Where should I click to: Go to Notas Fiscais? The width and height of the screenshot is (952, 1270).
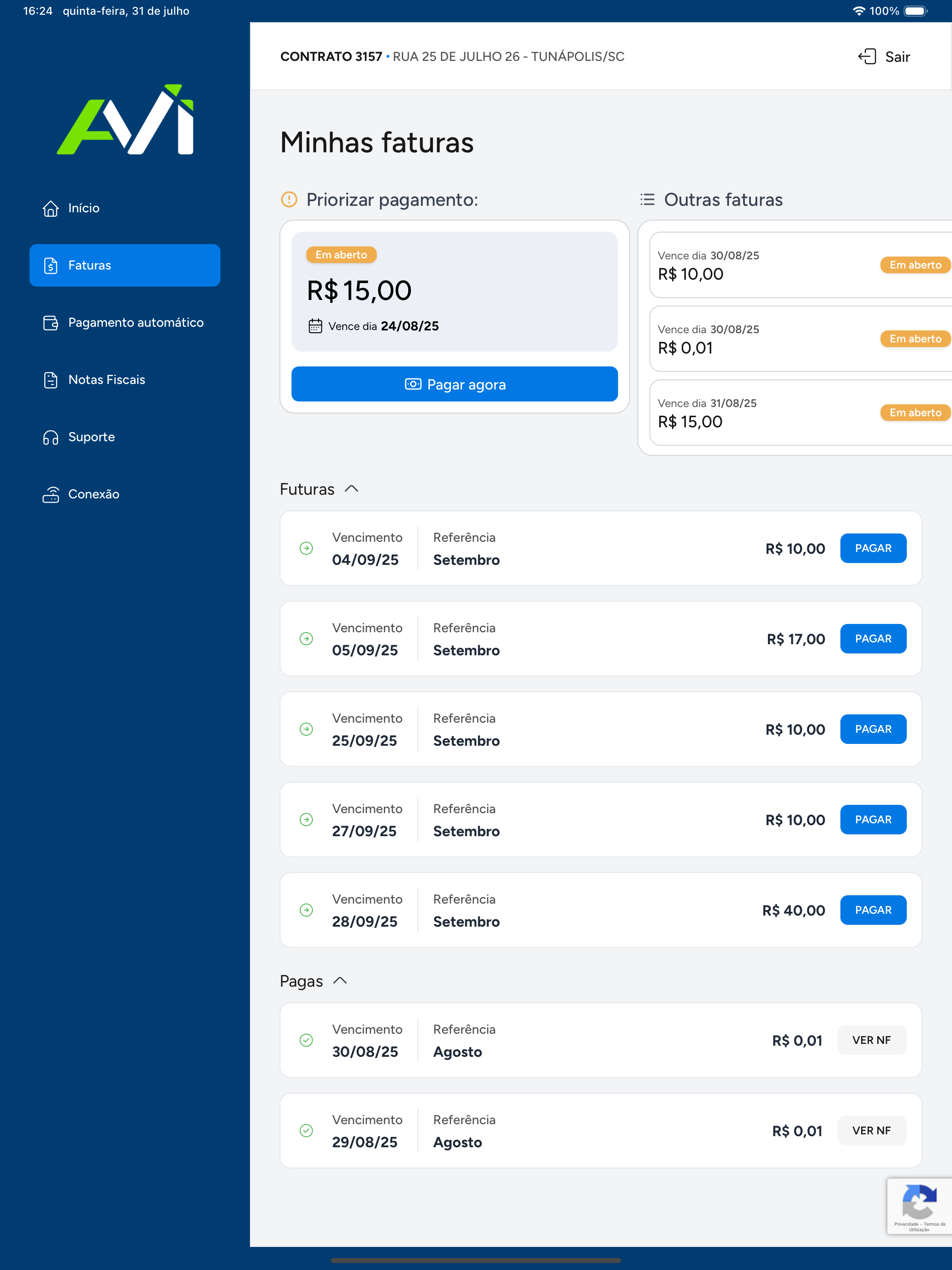[125, 380]
